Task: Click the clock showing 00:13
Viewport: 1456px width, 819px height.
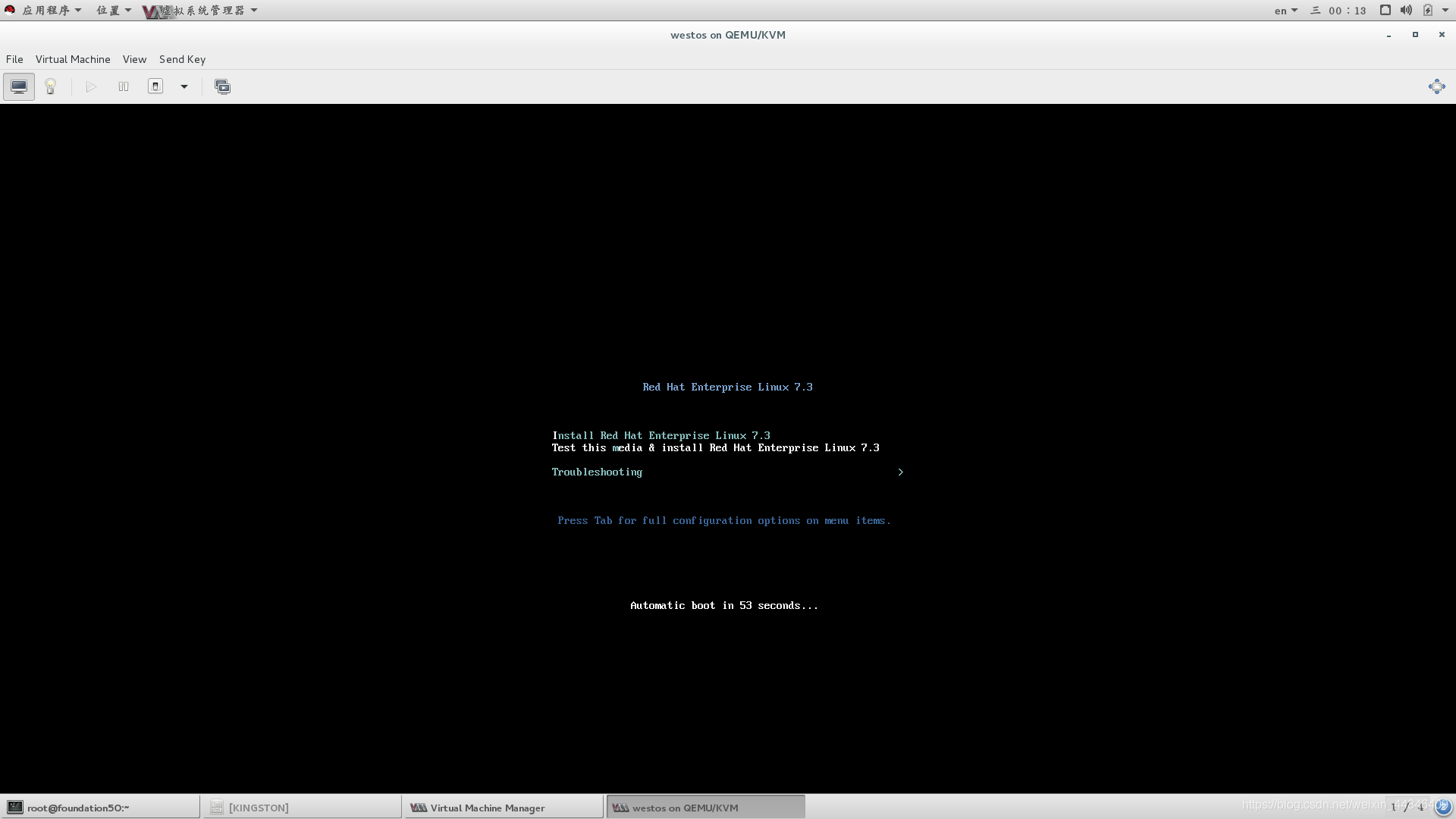Action: (x=1347, y=11)
